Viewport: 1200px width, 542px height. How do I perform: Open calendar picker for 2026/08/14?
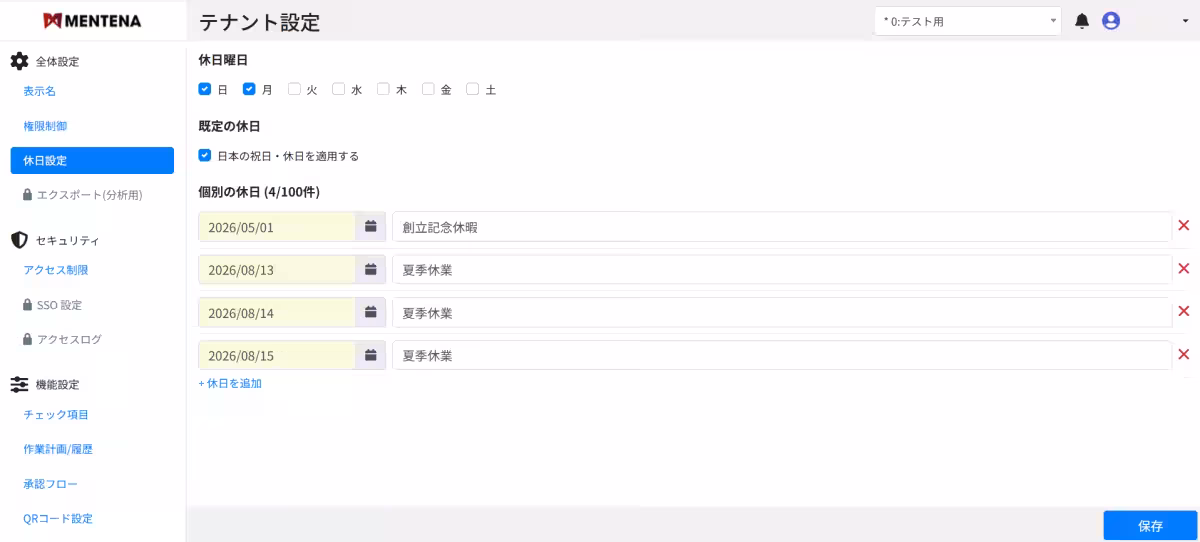(370, 313)
